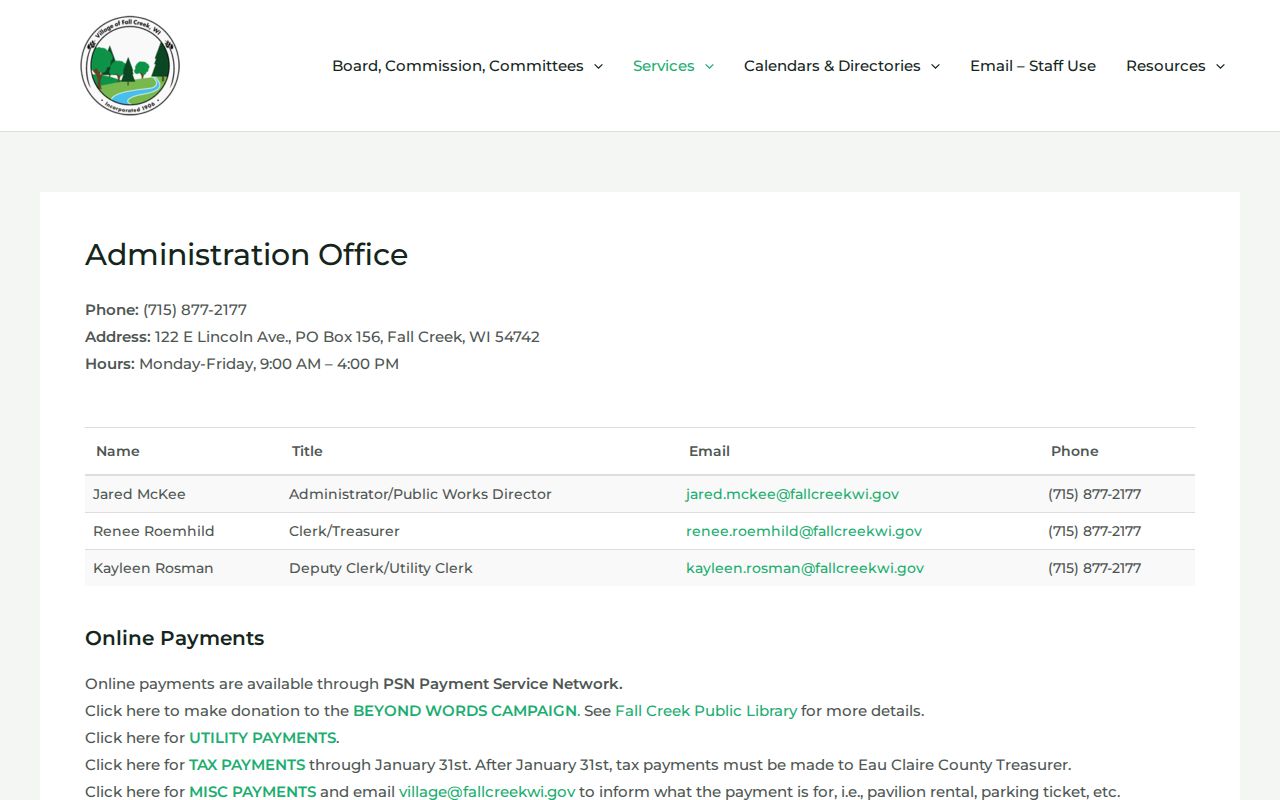Expand the Calendars & Directories chevron
Image resolution: width=1280 pixels, height=800 pixels.
[x=935, y=66]
